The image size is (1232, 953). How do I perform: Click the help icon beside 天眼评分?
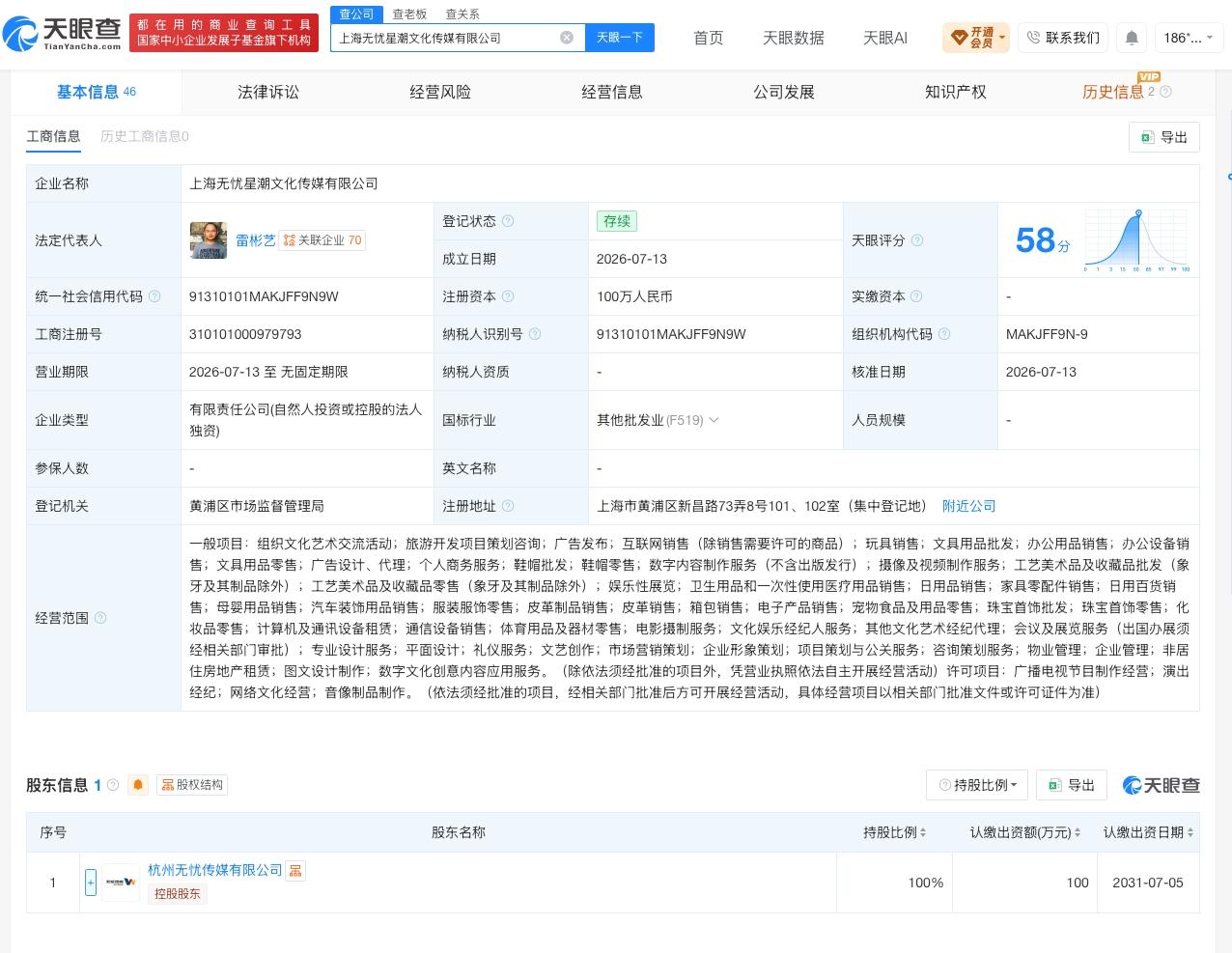click(x=917, y=240)
